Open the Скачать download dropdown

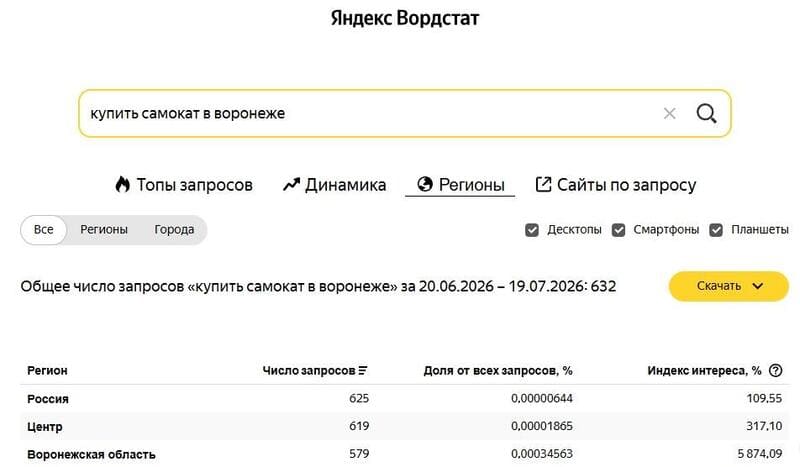click(729, 286)
